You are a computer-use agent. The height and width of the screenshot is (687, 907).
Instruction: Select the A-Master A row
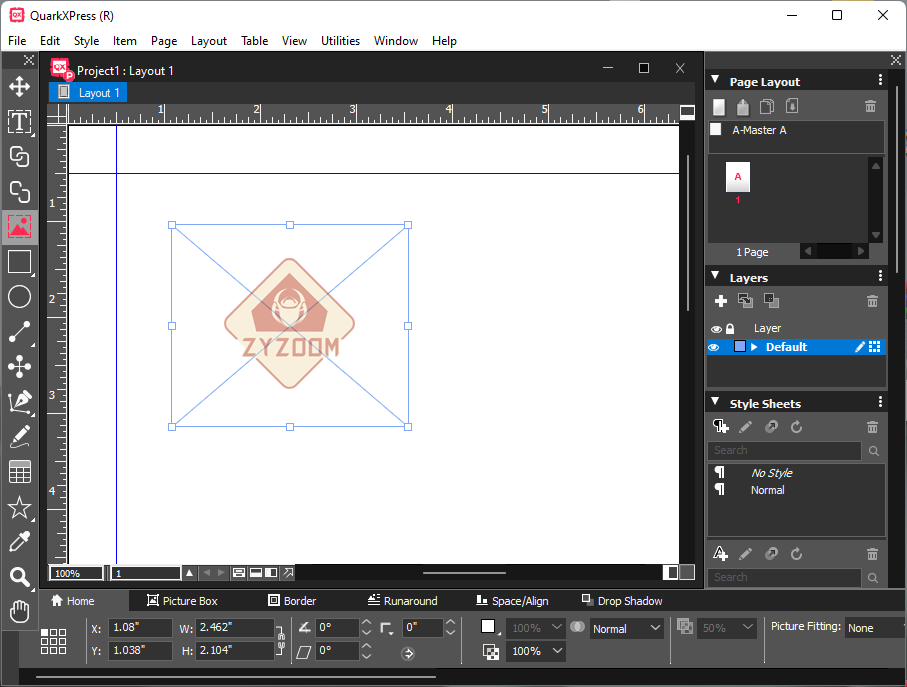click(797, 130)
